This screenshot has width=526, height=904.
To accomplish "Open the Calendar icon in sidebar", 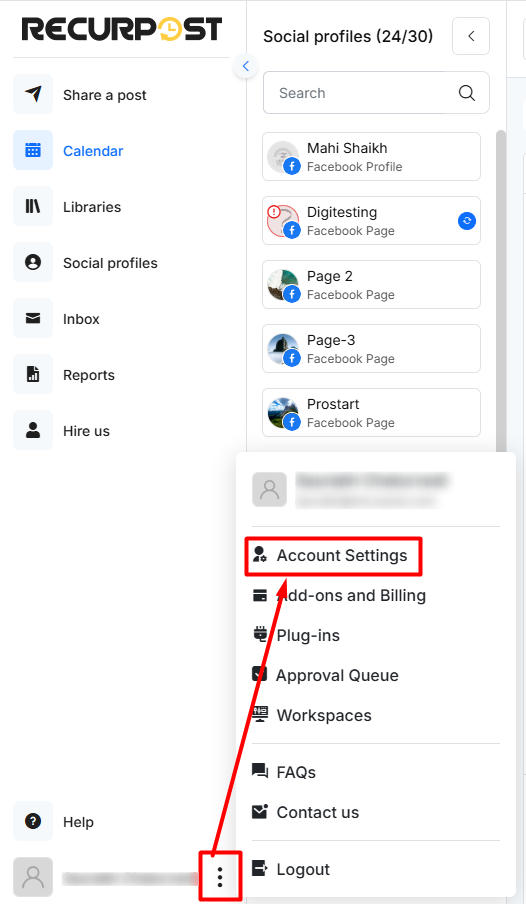I will coord(33,150).
